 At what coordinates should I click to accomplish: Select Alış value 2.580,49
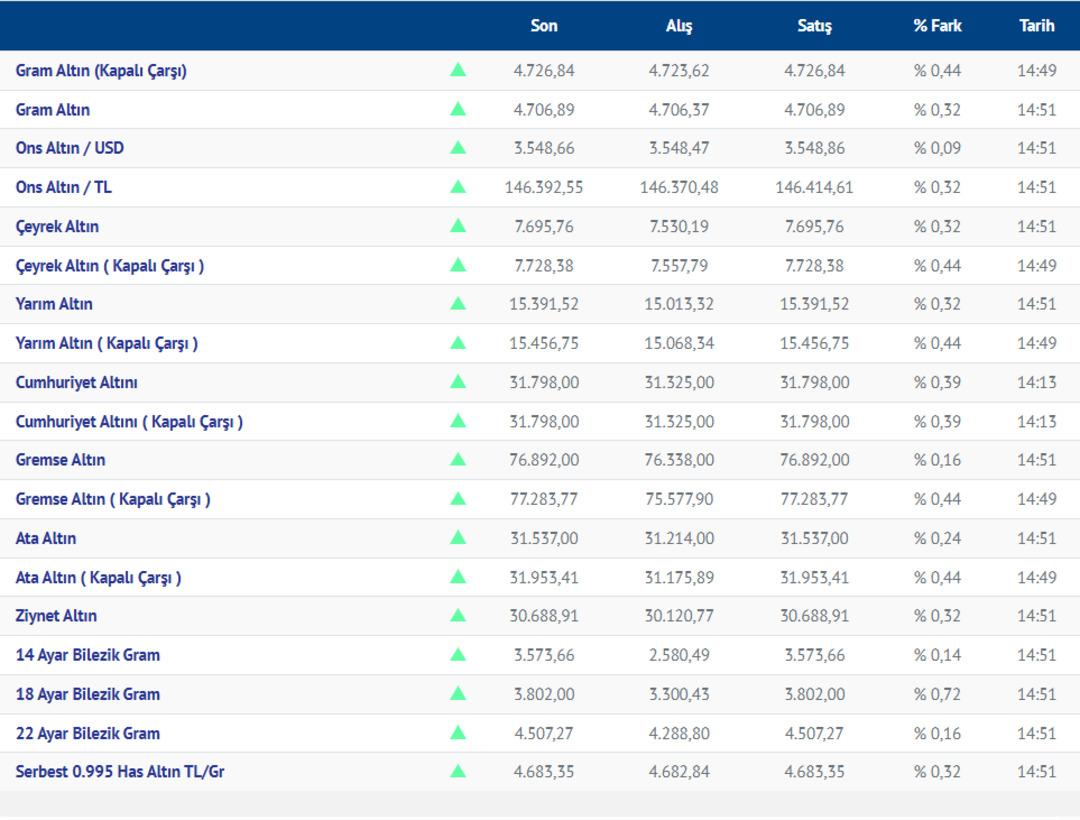pyautogui.click(x=679, y=655)
